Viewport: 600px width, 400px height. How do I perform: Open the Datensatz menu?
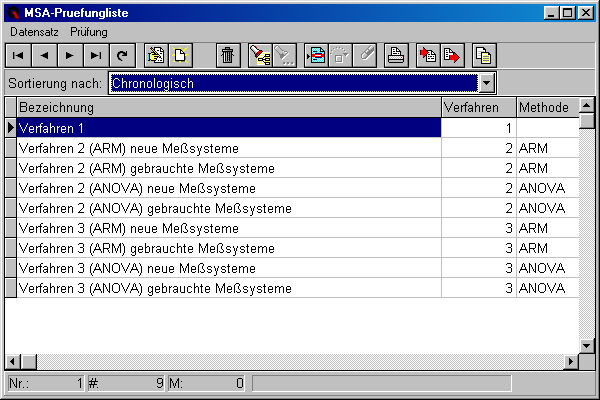coord(35,32)
